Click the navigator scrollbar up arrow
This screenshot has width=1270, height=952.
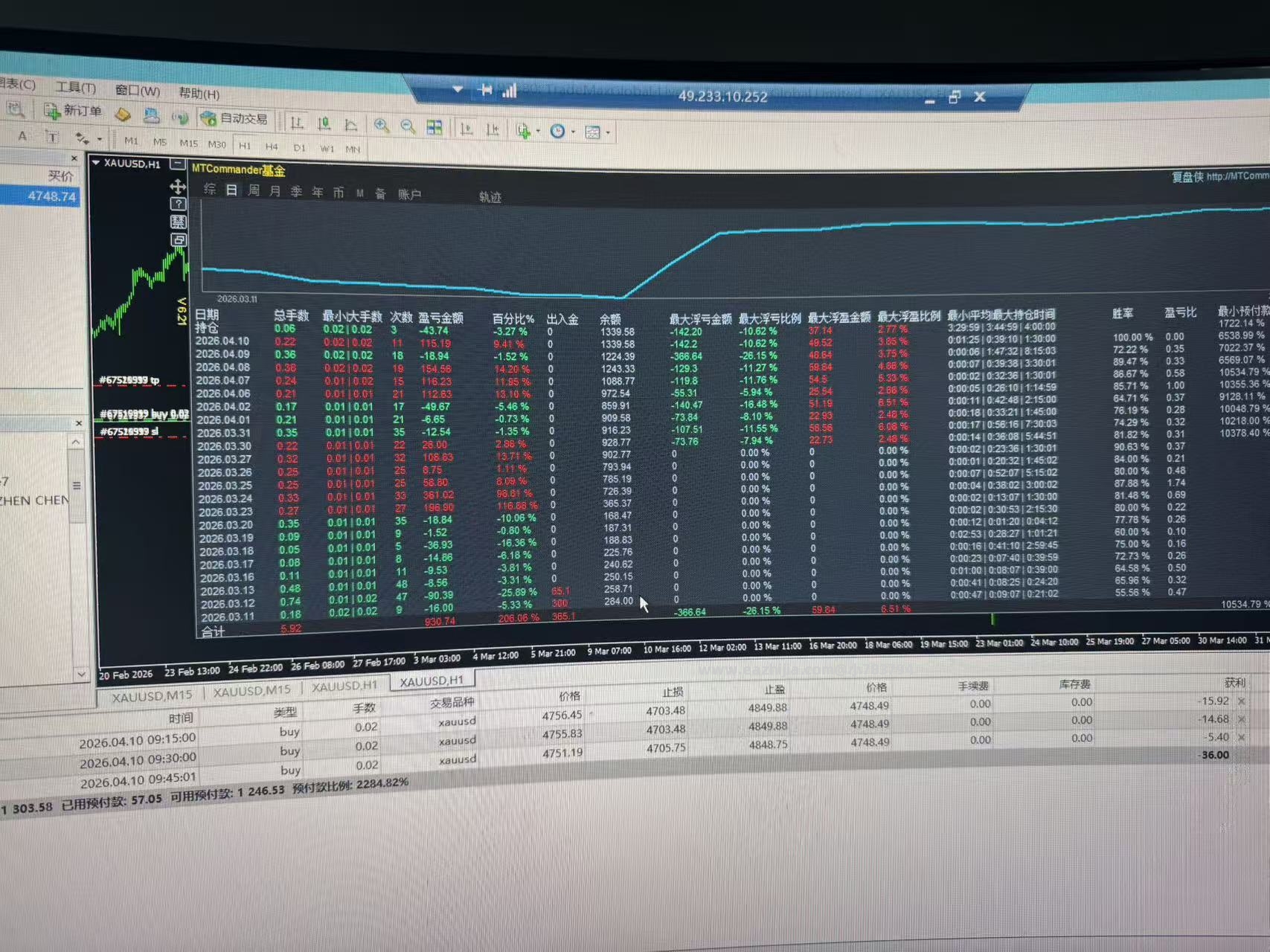pos(76,442)
